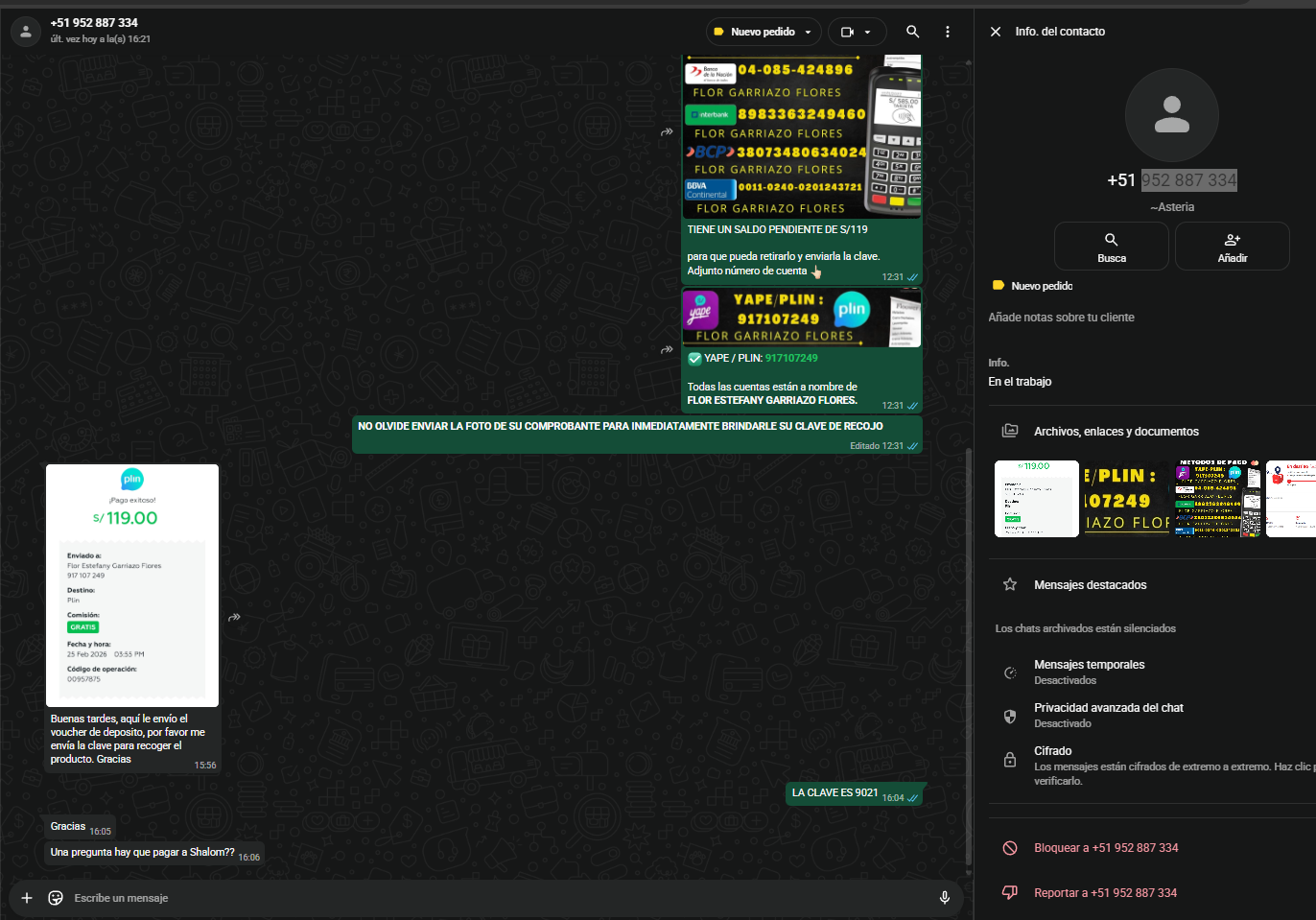This screenshot has height=920, width=1316.
Task: Open Privacidad avanzada del chat setting
Action: tap(1108, 715)
